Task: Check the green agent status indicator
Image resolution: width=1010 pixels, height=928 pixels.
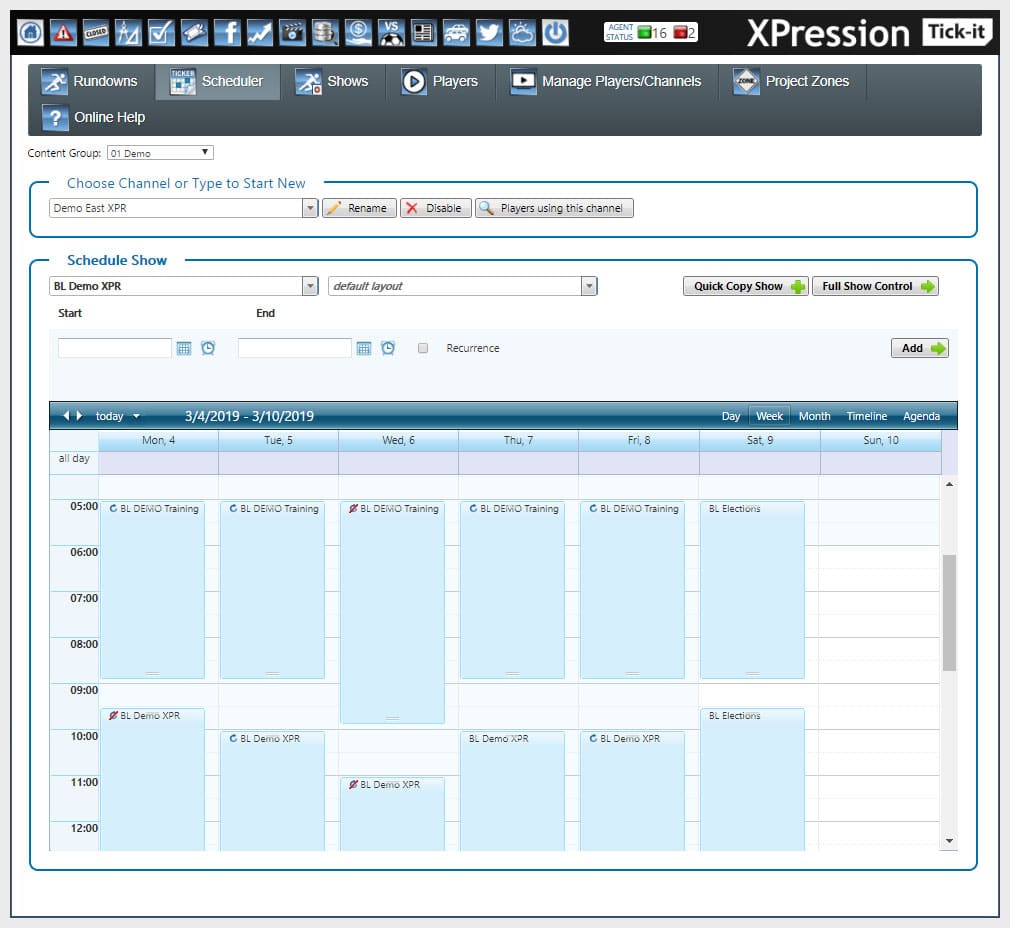Action: pos(644,32)
